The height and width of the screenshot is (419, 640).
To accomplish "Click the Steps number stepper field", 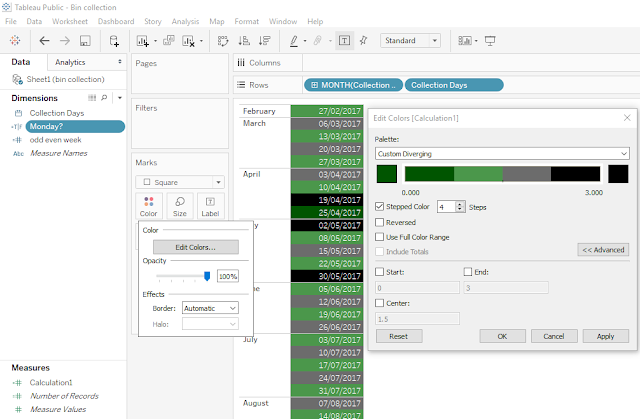I will [x=451, y=207].
